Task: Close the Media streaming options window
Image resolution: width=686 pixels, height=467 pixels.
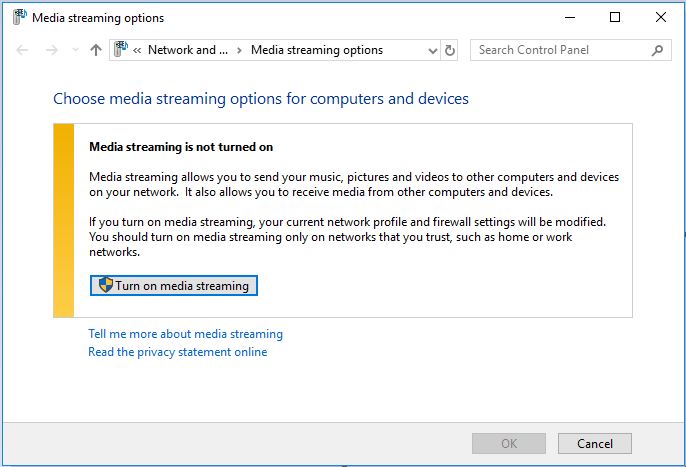Action: pos(661,18)
